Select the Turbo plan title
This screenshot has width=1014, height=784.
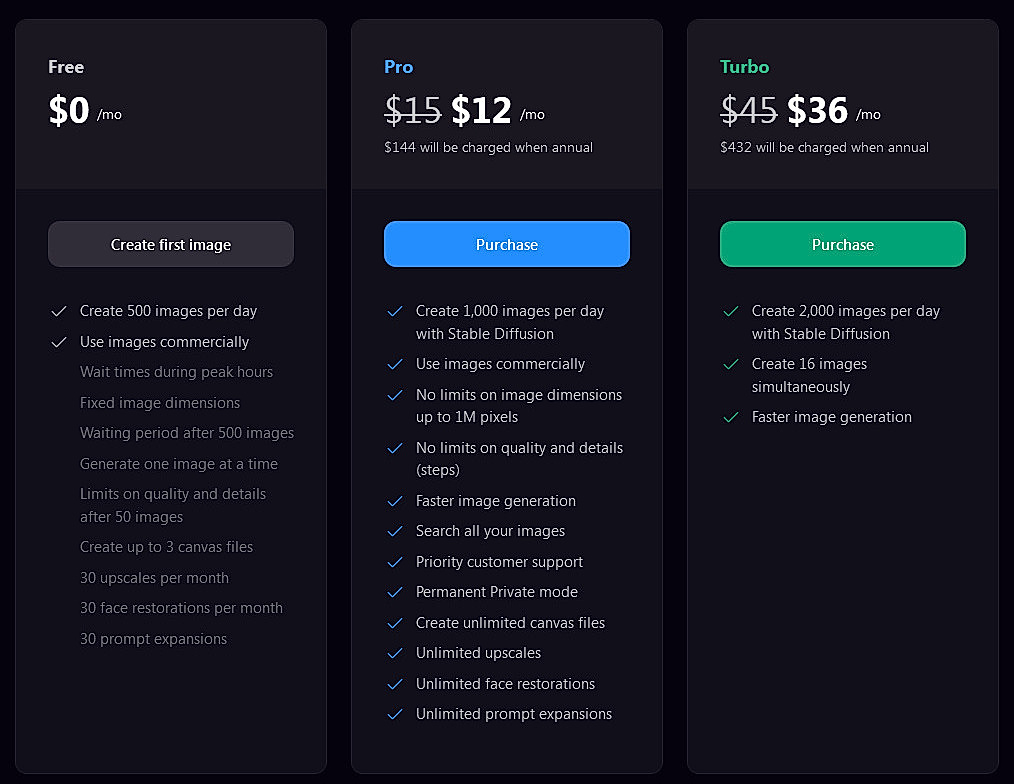744,67
